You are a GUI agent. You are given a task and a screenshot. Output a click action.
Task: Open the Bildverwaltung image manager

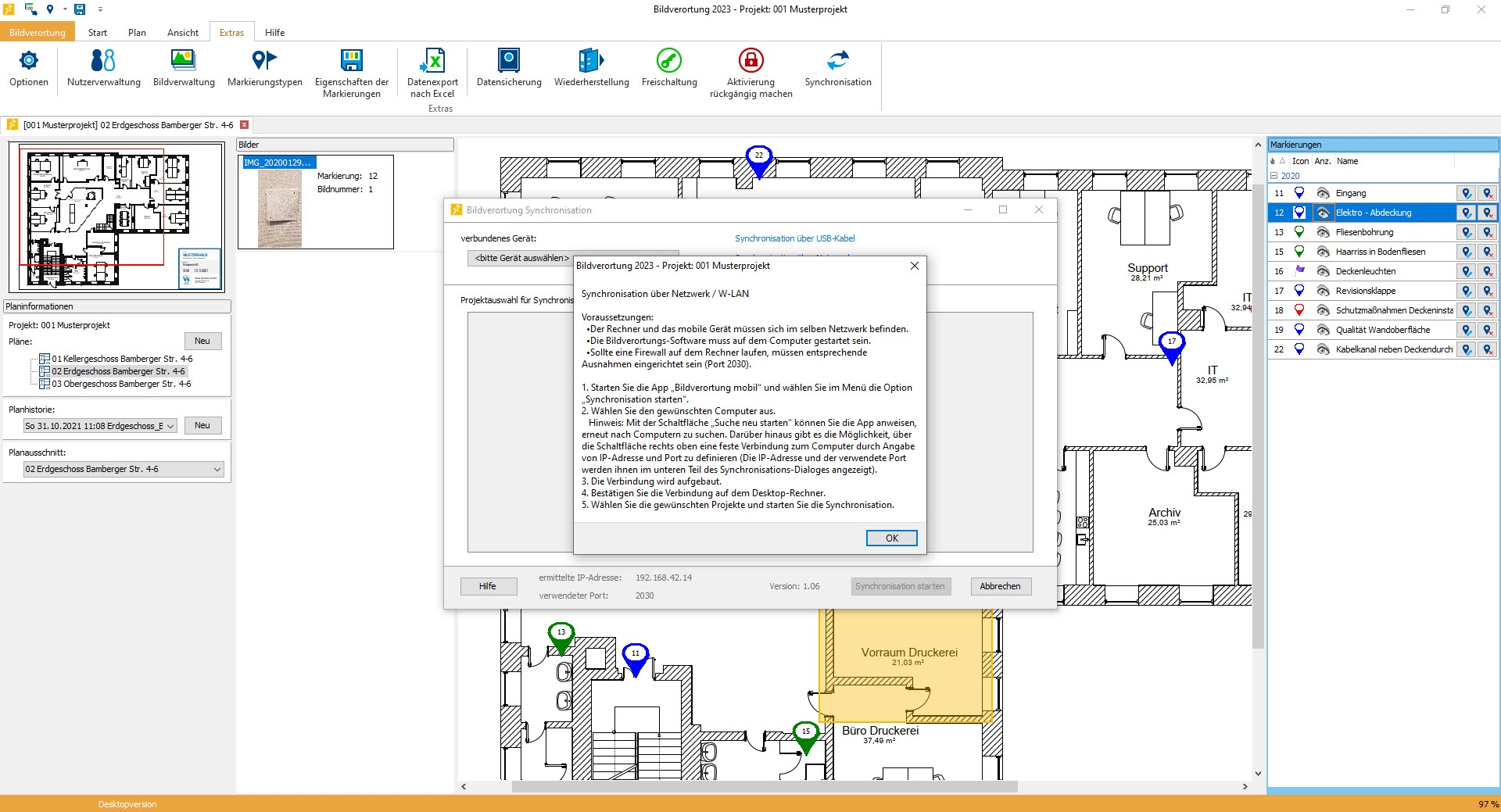[x=184, y=69]
